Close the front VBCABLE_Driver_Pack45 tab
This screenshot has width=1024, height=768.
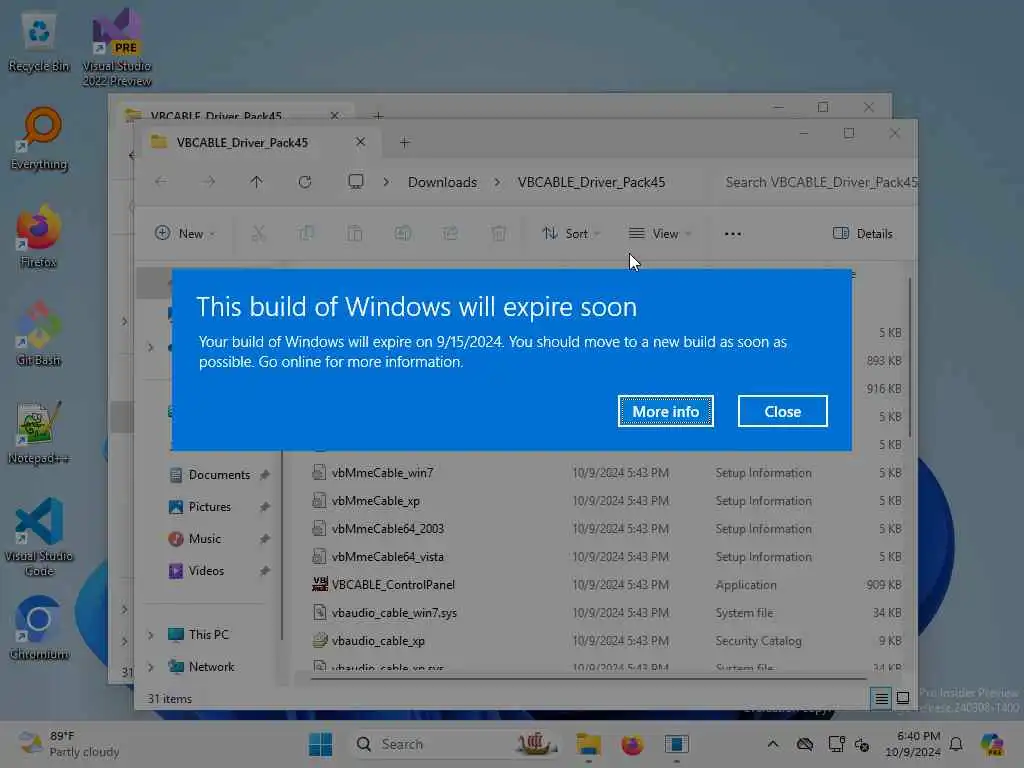point(360,142)
